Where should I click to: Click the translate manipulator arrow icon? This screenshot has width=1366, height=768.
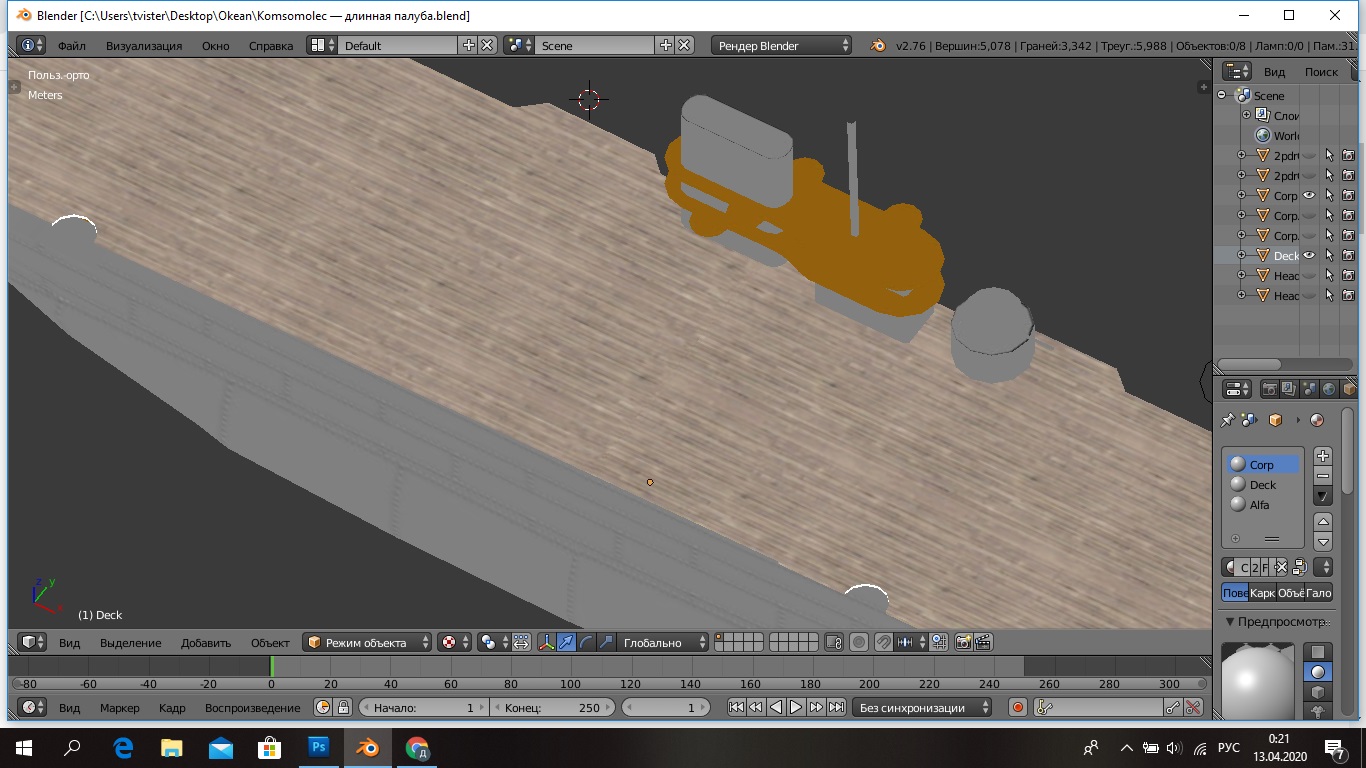[x=567, y=642]
